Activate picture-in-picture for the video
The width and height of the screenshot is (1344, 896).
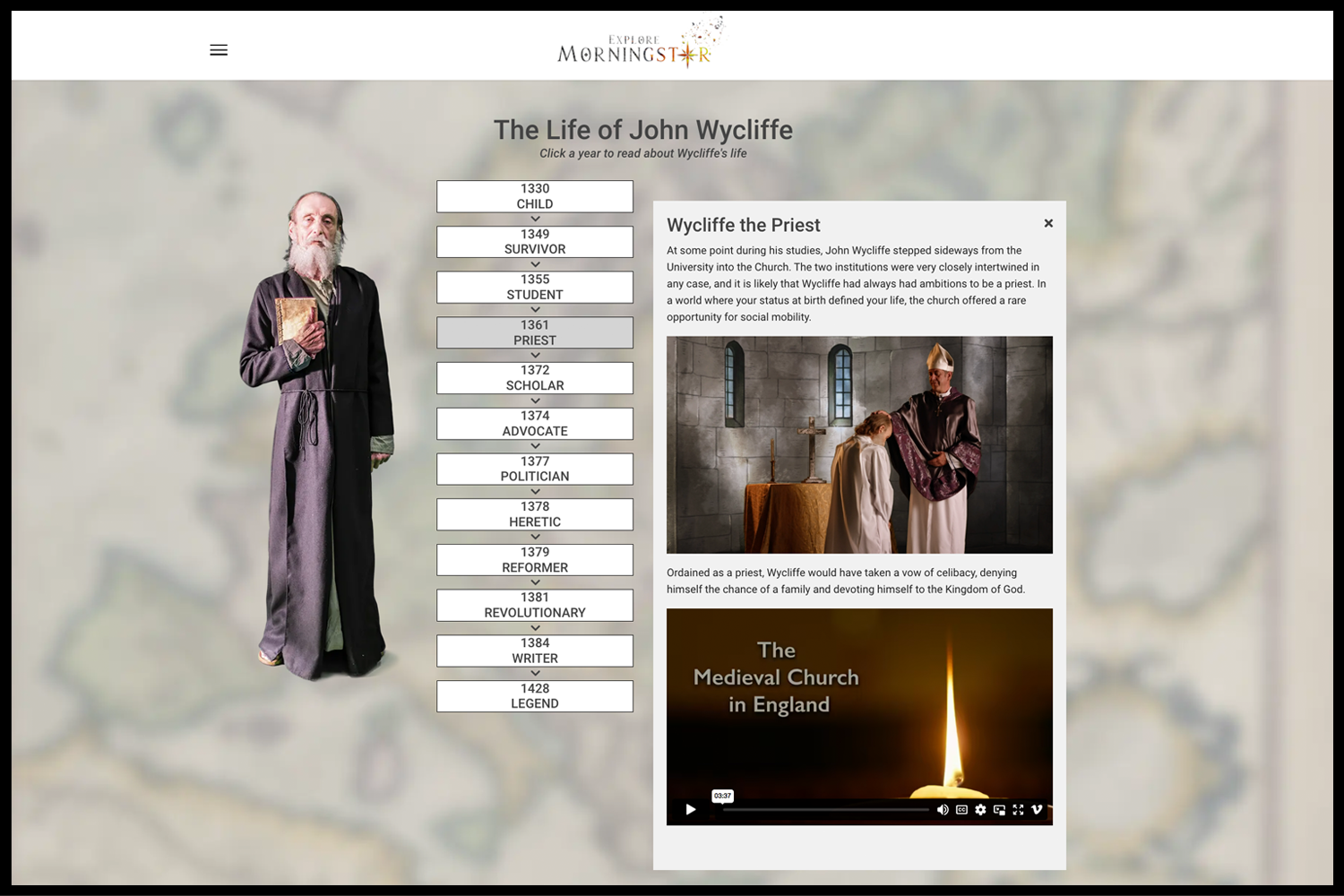pos(999,809)
